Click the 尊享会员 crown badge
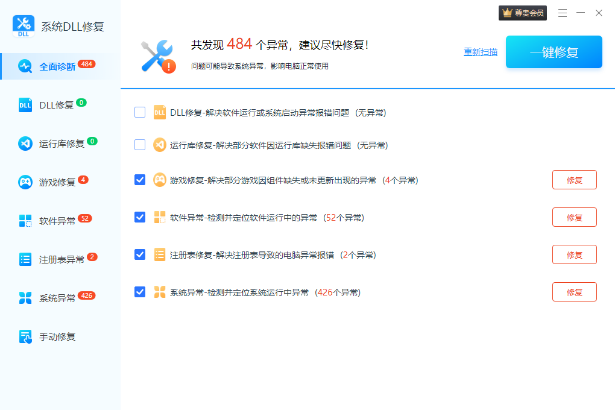 coord(523,13)
